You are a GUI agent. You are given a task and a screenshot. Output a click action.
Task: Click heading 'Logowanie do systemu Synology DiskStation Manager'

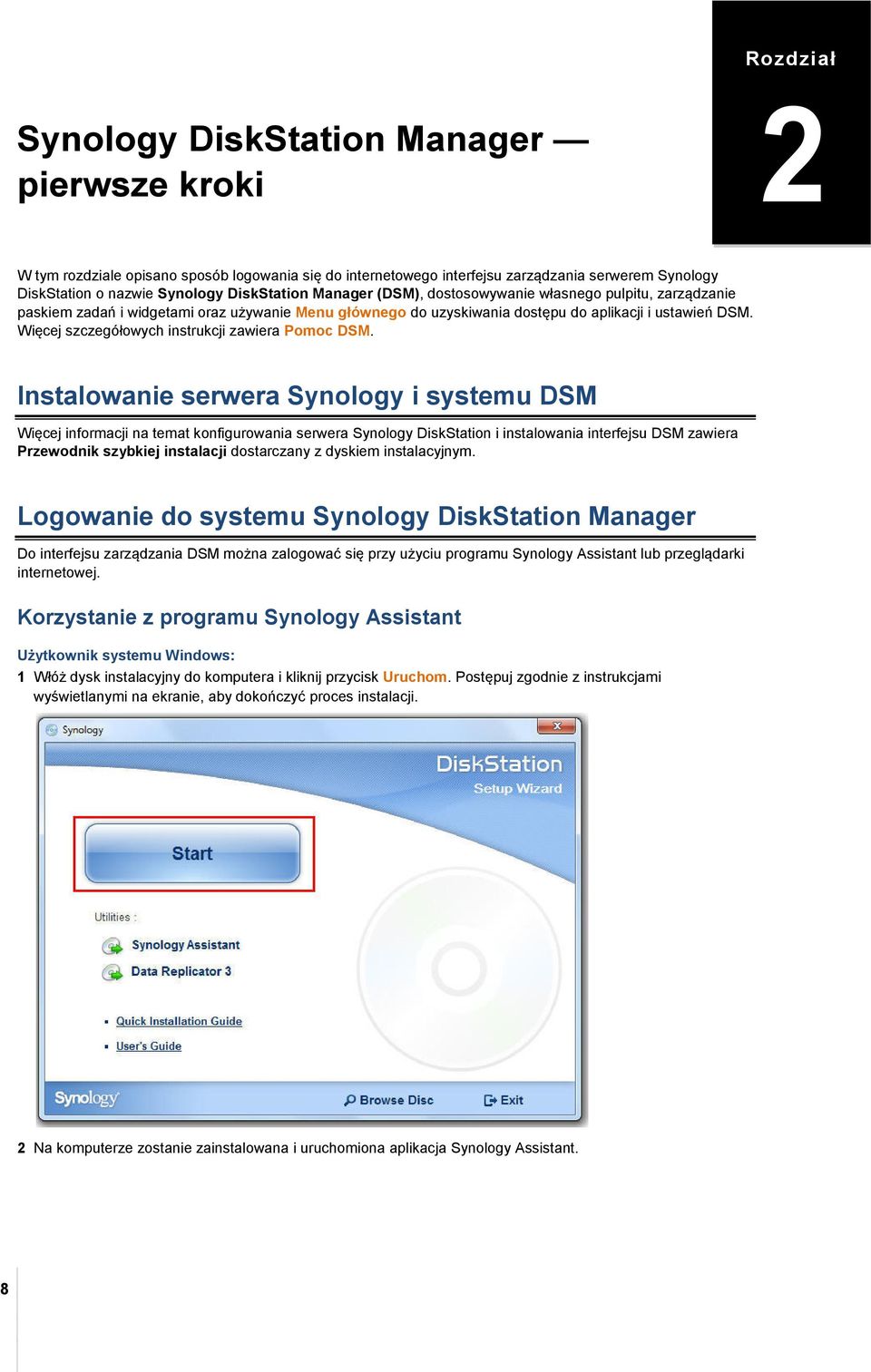(x=357, y=516)
